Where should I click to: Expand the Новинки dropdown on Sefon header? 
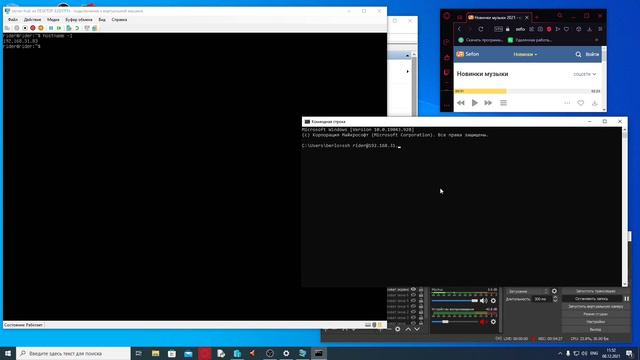click(x=525, y=54)
